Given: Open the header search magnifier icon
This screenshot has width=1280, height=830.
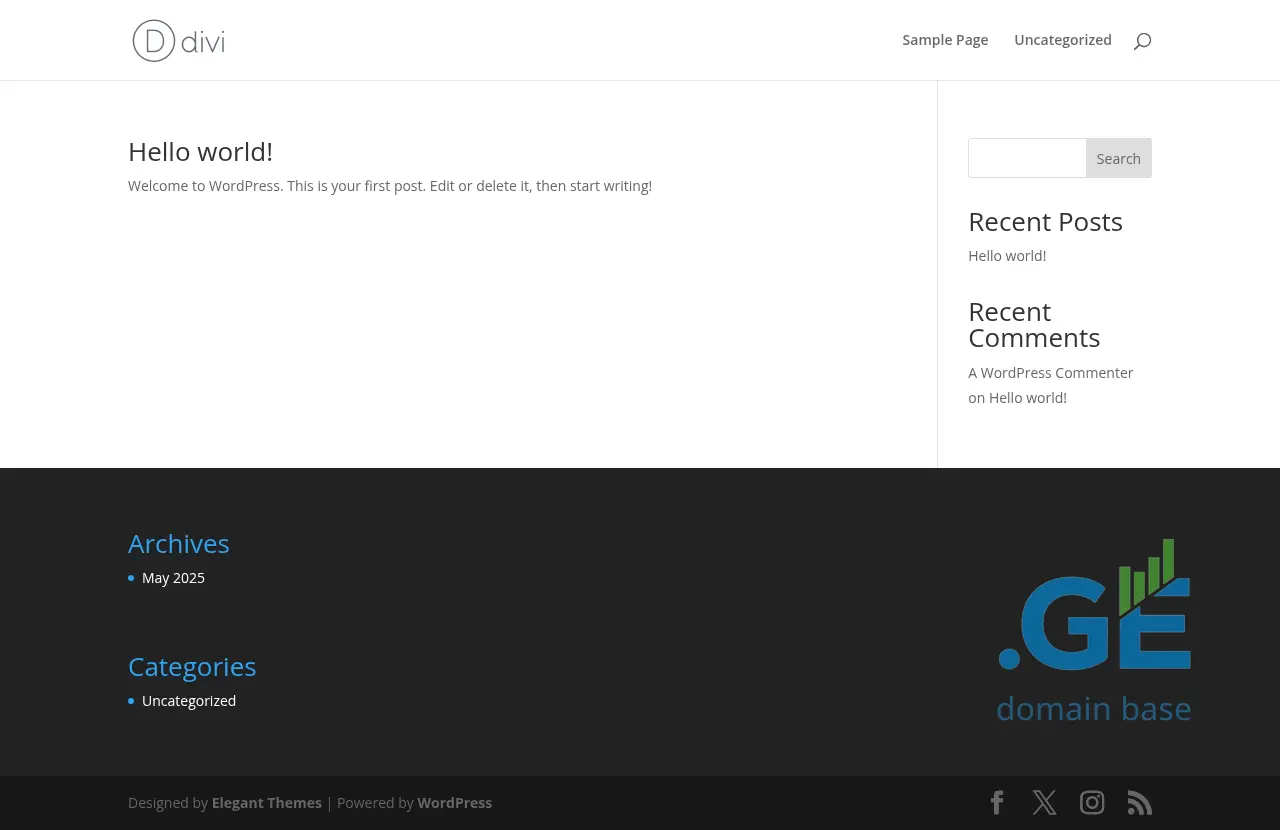Looking at the screenshot, I should [1142, 41].
